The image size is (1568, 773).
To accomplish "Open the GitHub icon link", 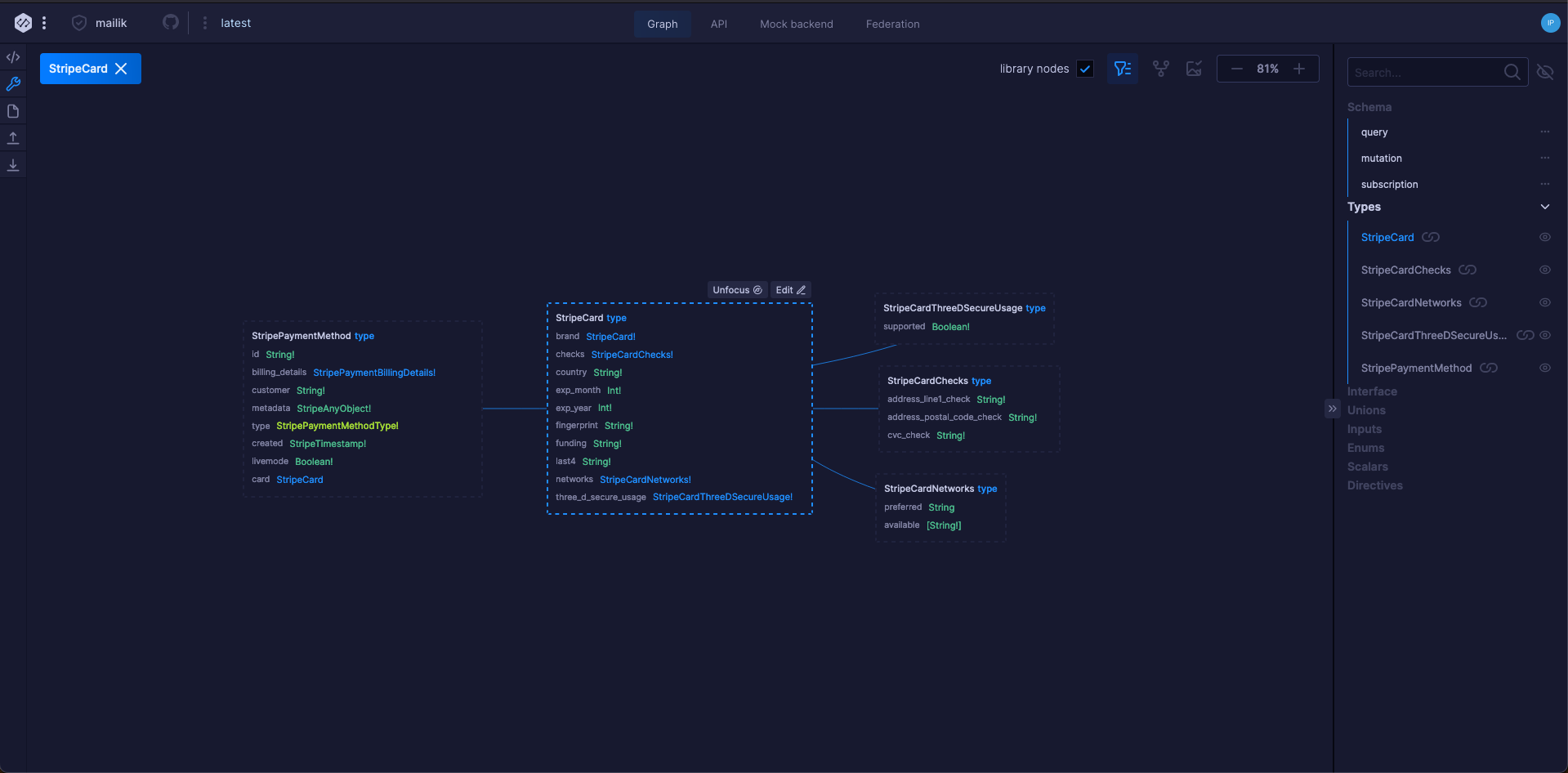I will click(x=171, y=22).
